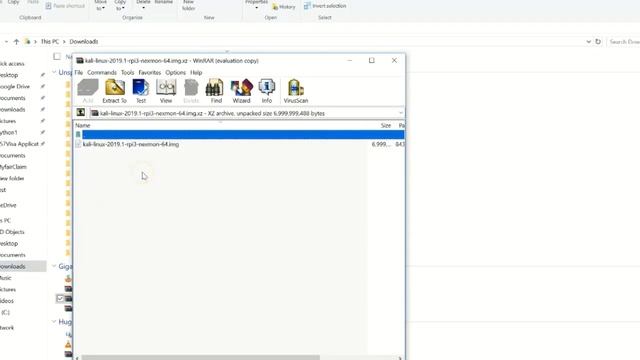Open OneDrive in Explorer sidebar
The image size is (640, 360).
tap(8, 205)
